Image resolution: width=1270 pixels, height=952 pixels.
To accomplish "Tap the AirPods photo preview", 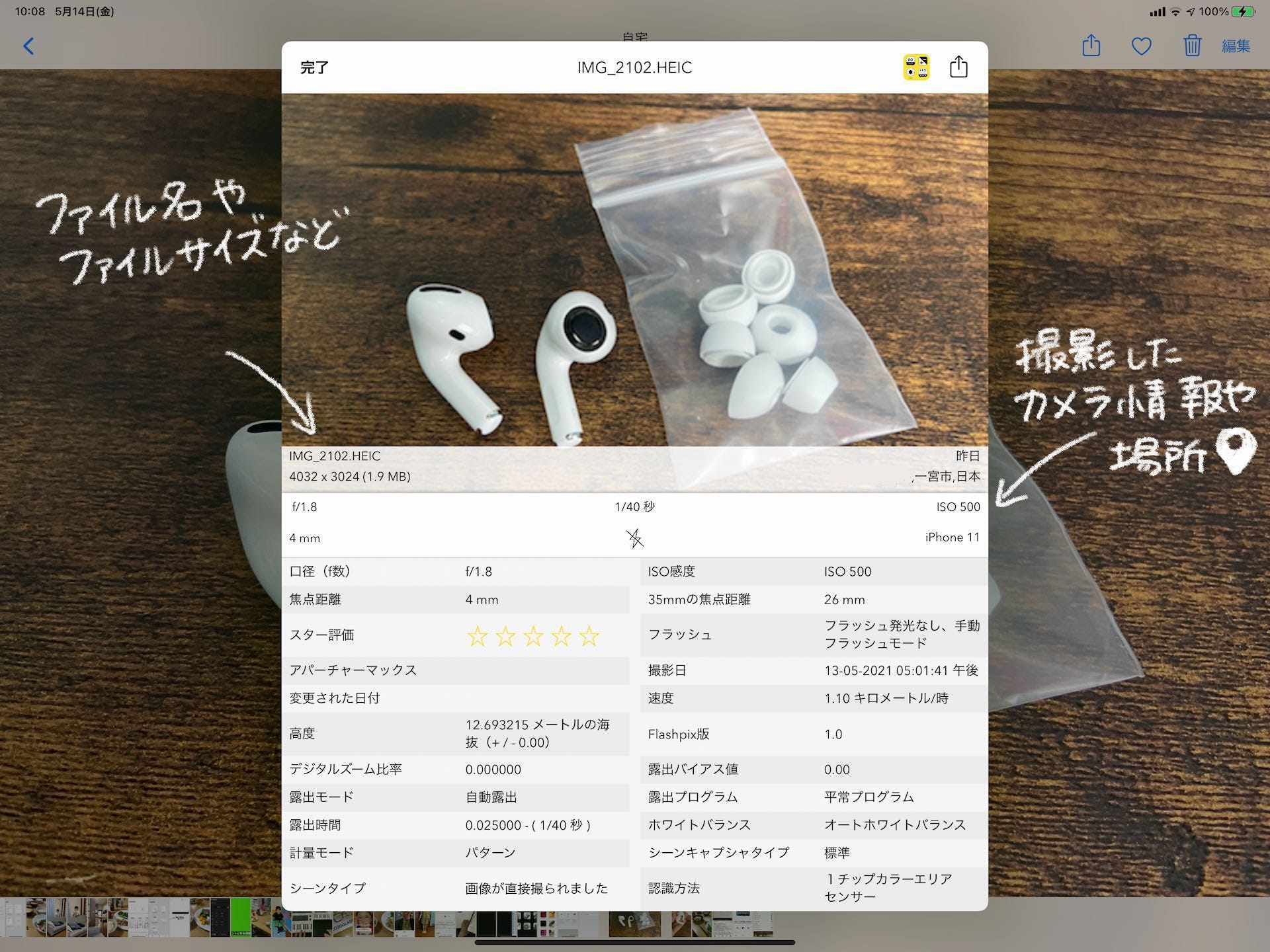I will pos(634,271).
